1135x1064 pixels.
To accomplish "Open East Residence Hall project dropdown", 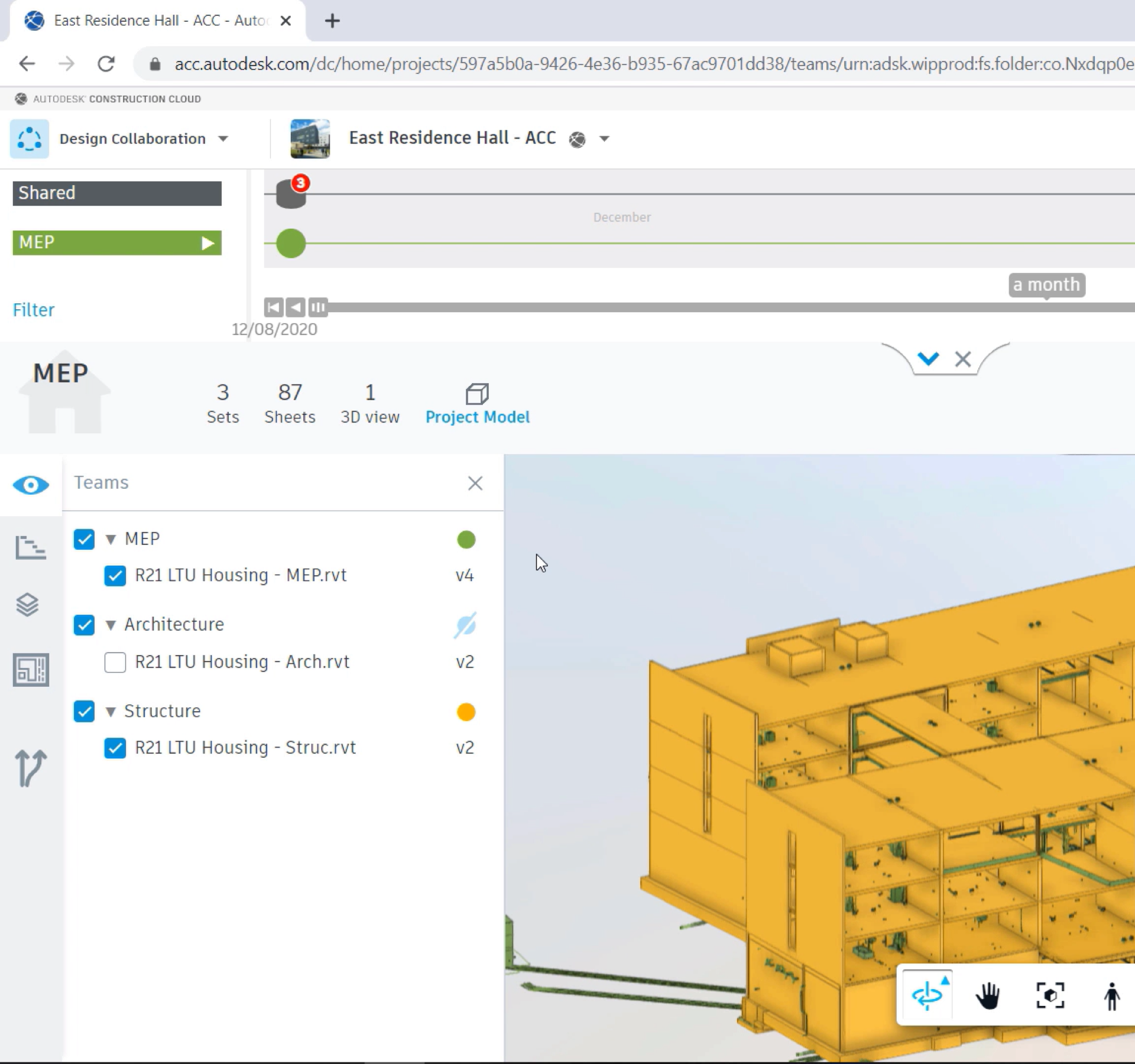I will (x=604, y=139).
